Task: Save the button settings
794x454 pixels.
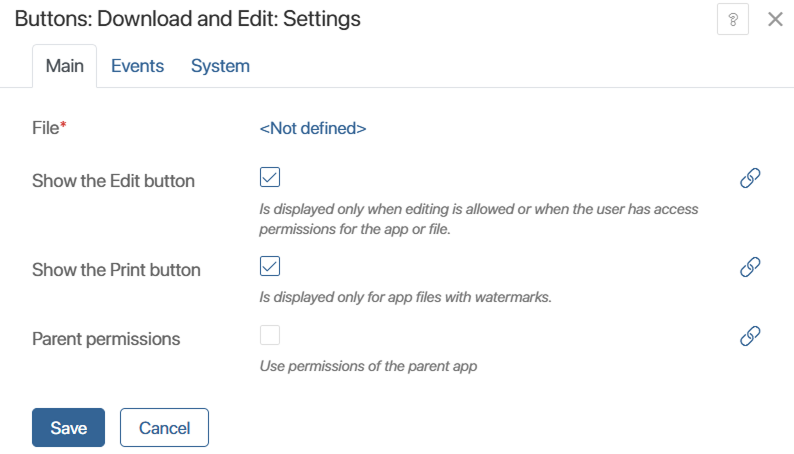Action: pos(68,428)
